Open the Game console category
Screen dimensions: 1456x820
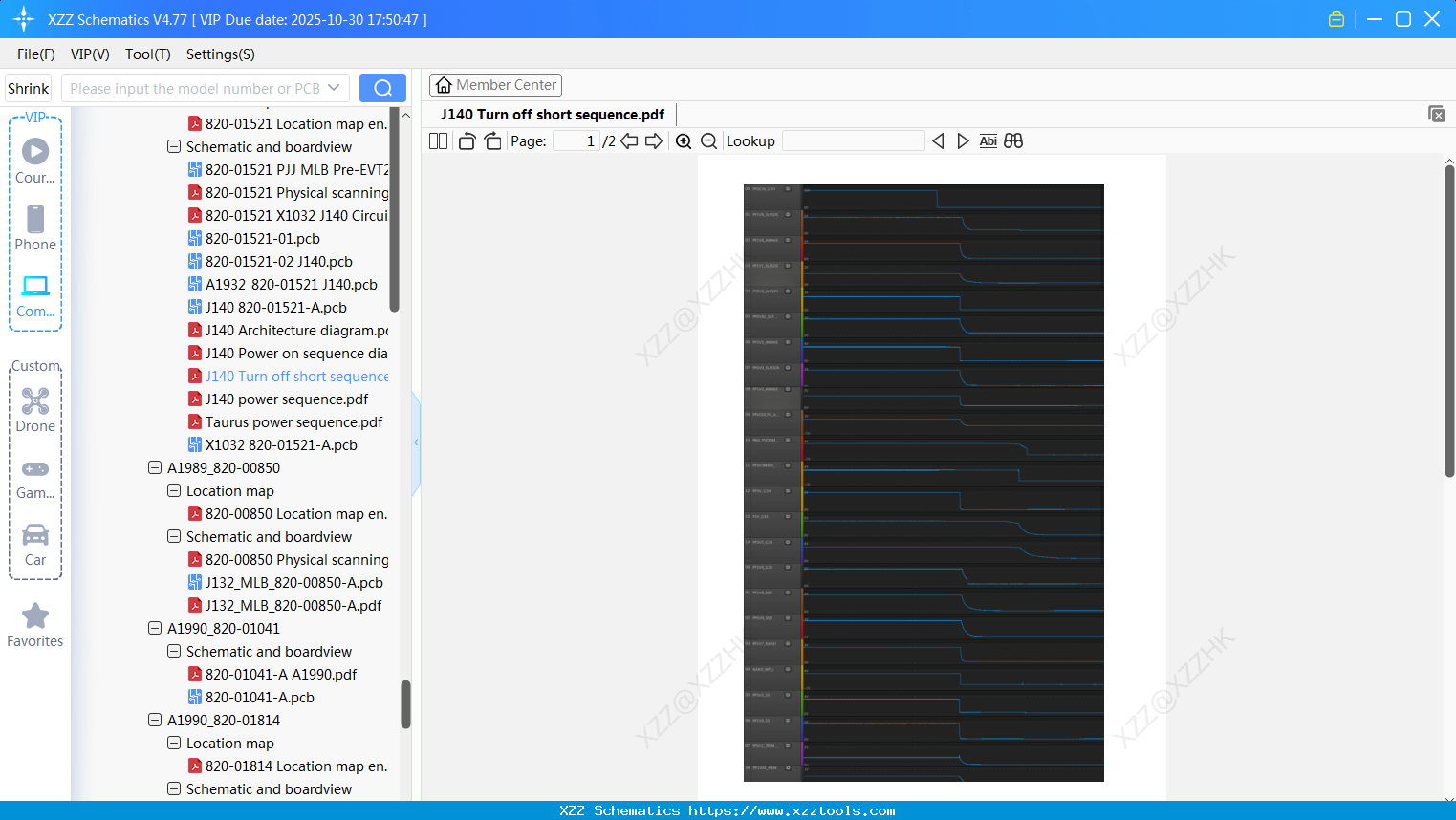coord(35,478)
